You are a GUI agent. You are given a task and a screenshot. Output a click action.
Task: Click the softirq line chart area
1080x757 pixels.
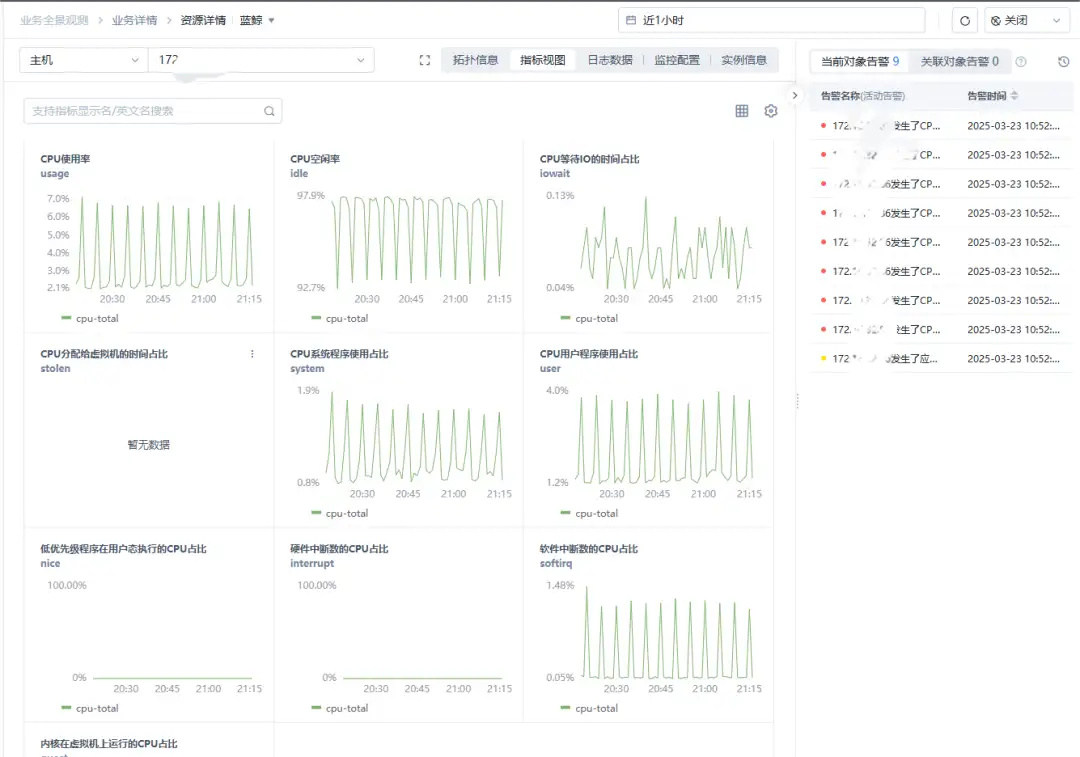[x=668, y=632]
